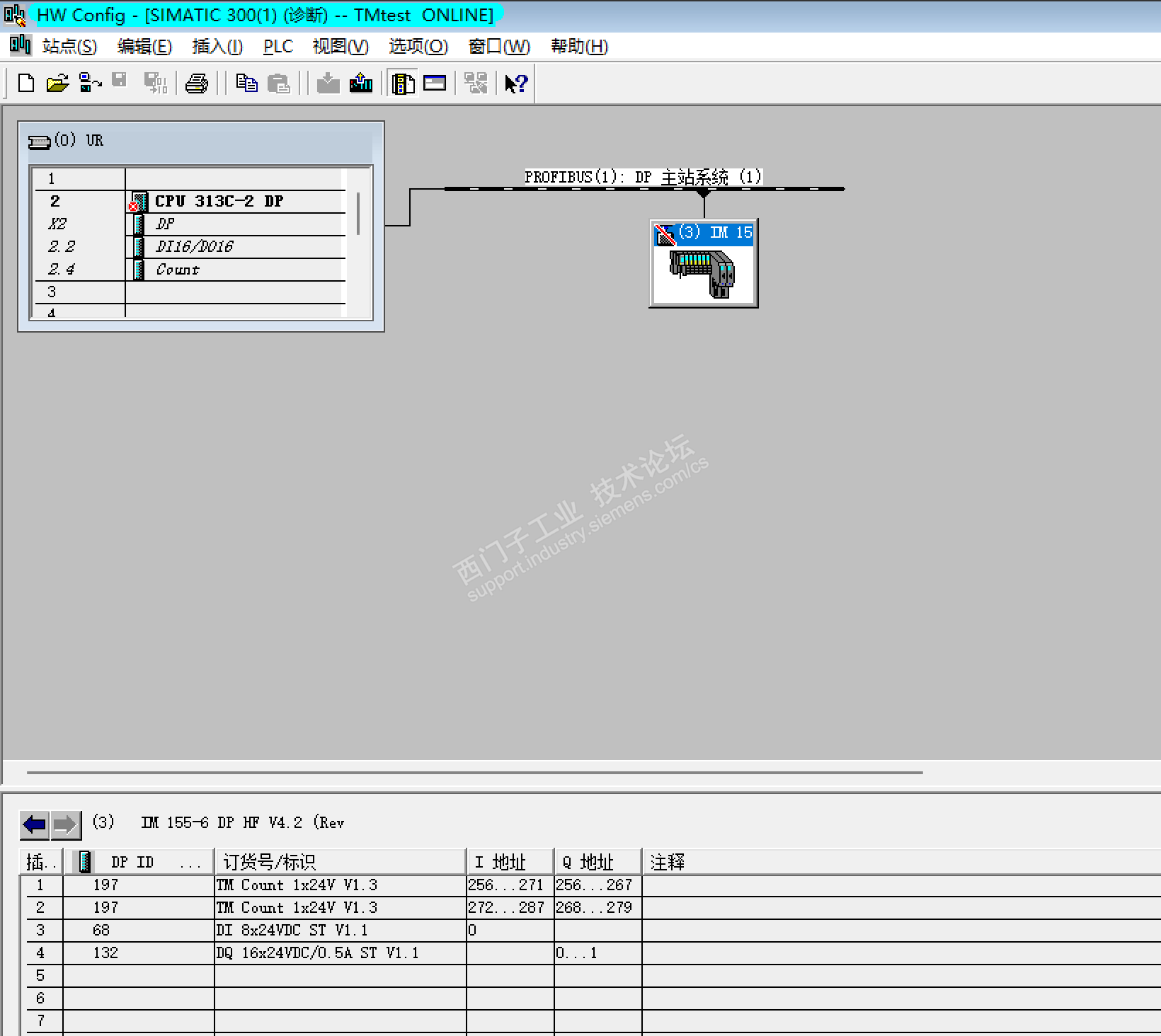Viewport: 1161px width, 1036px height.
Task: Select the (3) IM 15 station header
Action: 704,233
